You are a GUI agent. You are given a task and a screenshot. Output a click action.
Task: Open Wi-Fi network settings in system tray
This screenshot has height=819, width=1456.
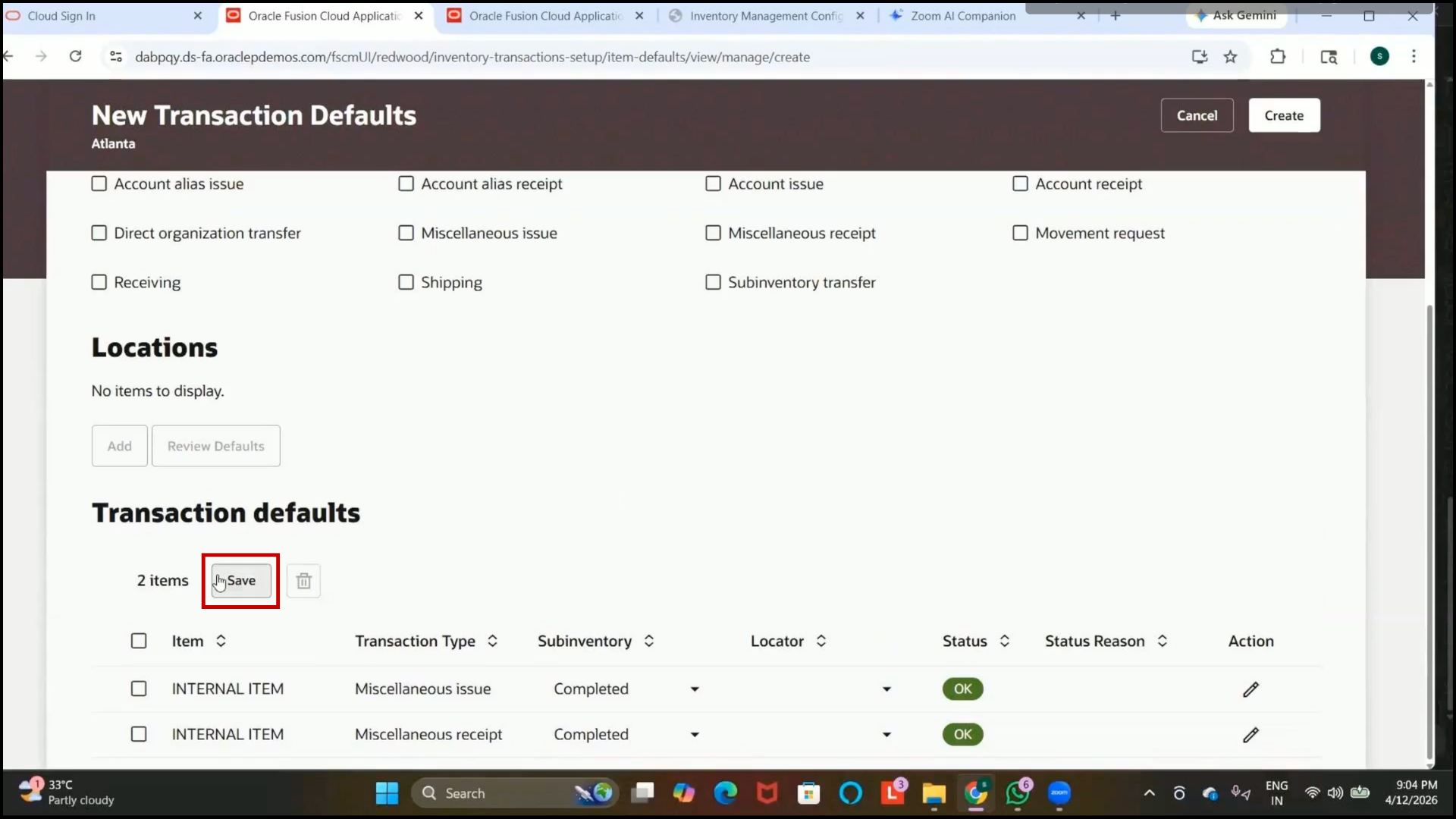(x=1312, y=793)
